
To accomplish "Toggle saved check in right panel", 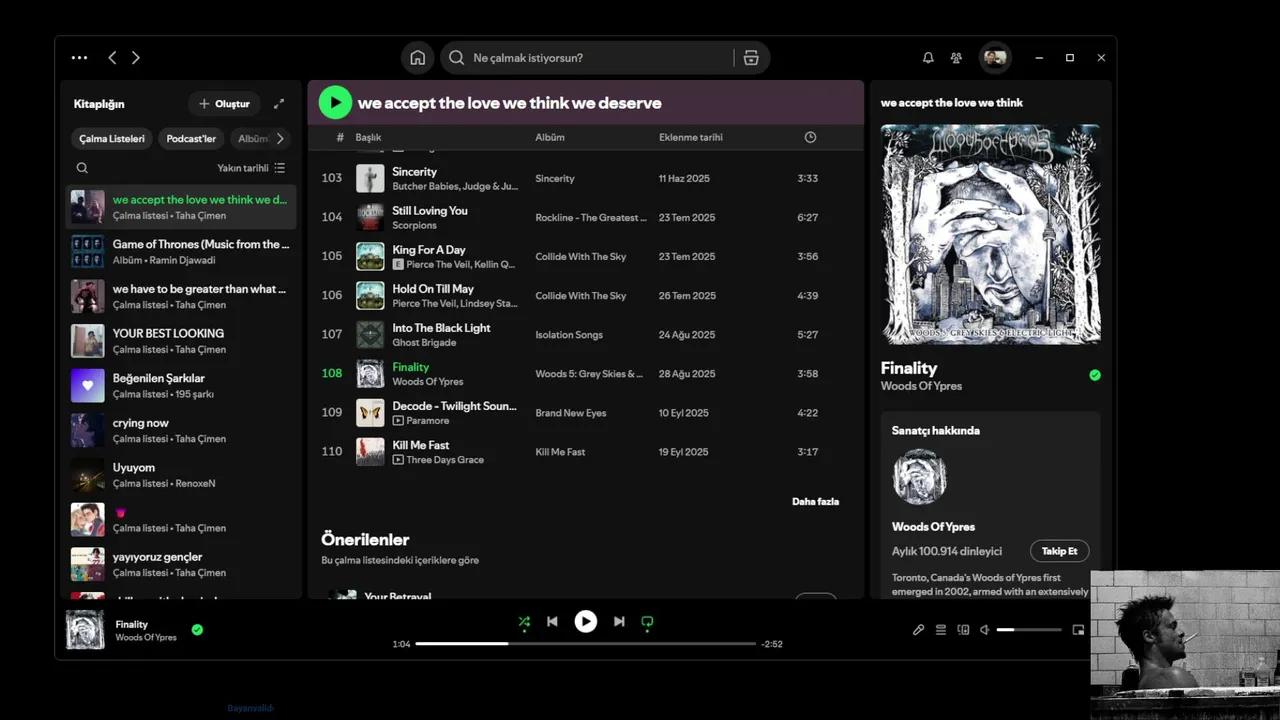I will tap(1095, 375).
